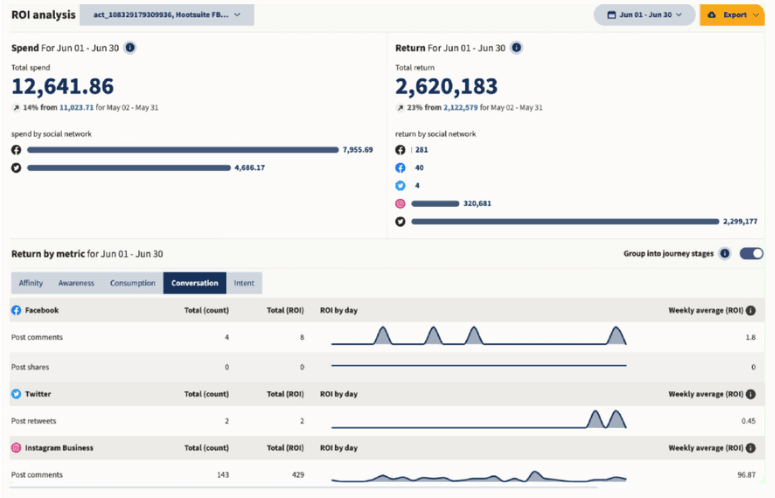
Task: Click Weekly average info icon in Twitter section
Action: click(x=750, y=395)
